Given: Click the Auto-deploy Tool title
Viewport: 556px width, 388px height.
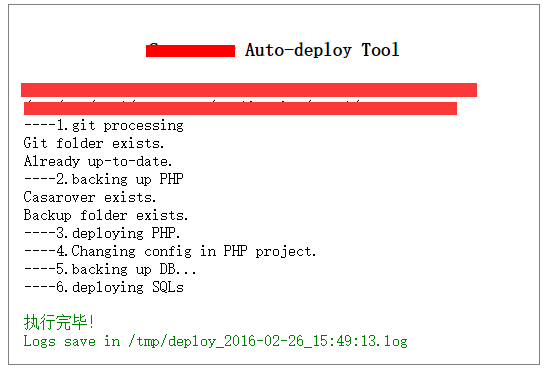Looking at the screenshot, I should pyautogui.click(x=322, y=50).
